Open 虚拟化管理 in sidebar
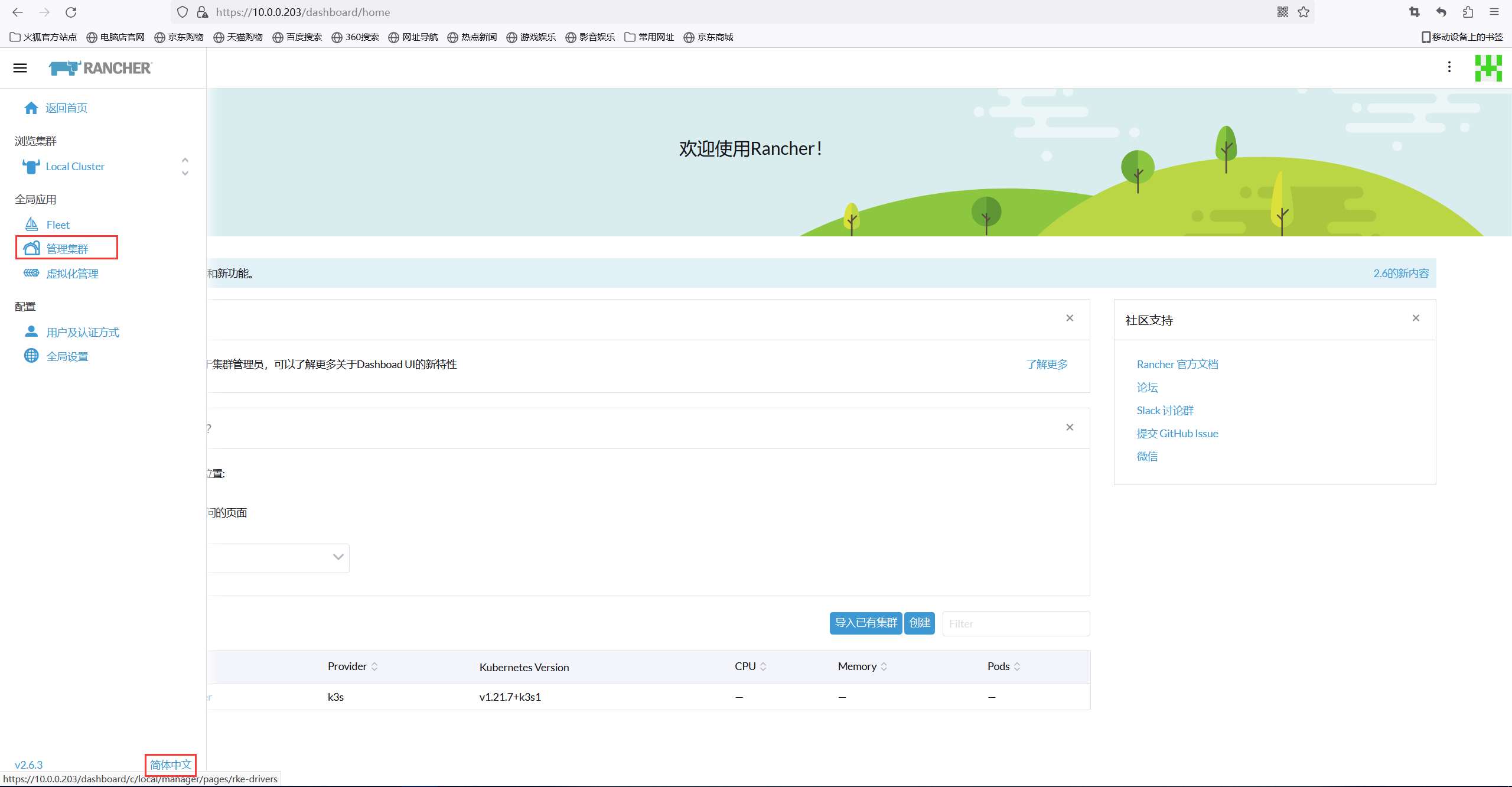This screenshot has width=1512, height=787. 73,274
